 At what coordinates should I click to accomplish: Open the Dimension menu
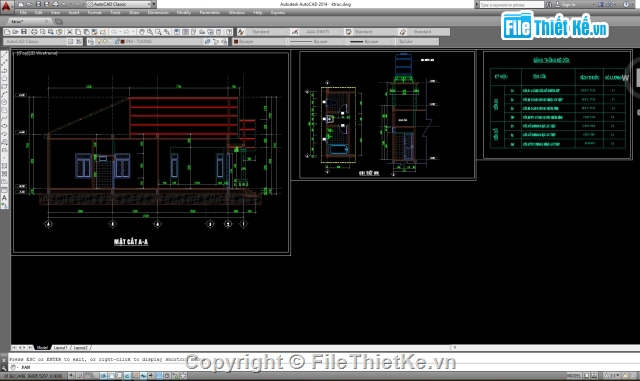pos(158,13)
